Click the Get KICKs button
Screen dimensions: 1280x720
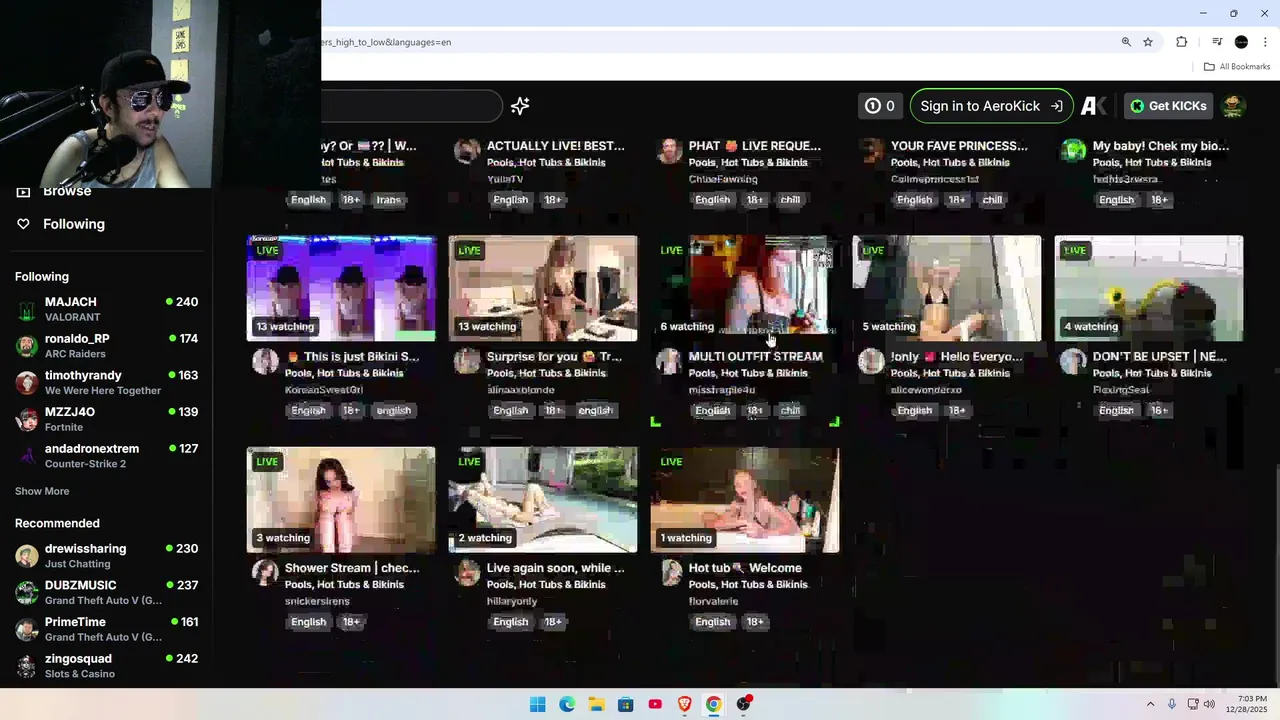click(1167, 106)
